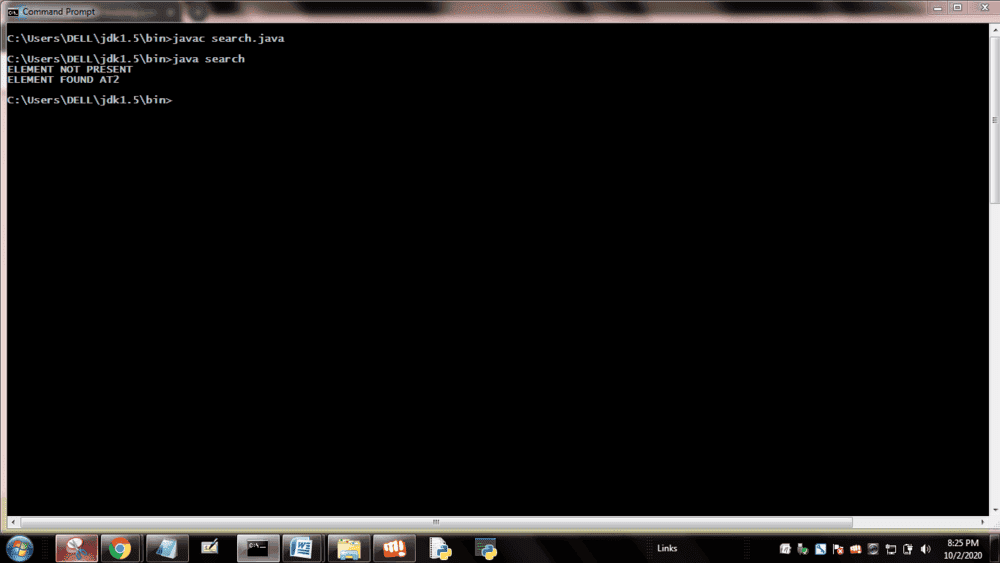Click the 'Command Prompt' title text
The width and height of the screenshot is (1000, 563).
[x=59, y=11]
